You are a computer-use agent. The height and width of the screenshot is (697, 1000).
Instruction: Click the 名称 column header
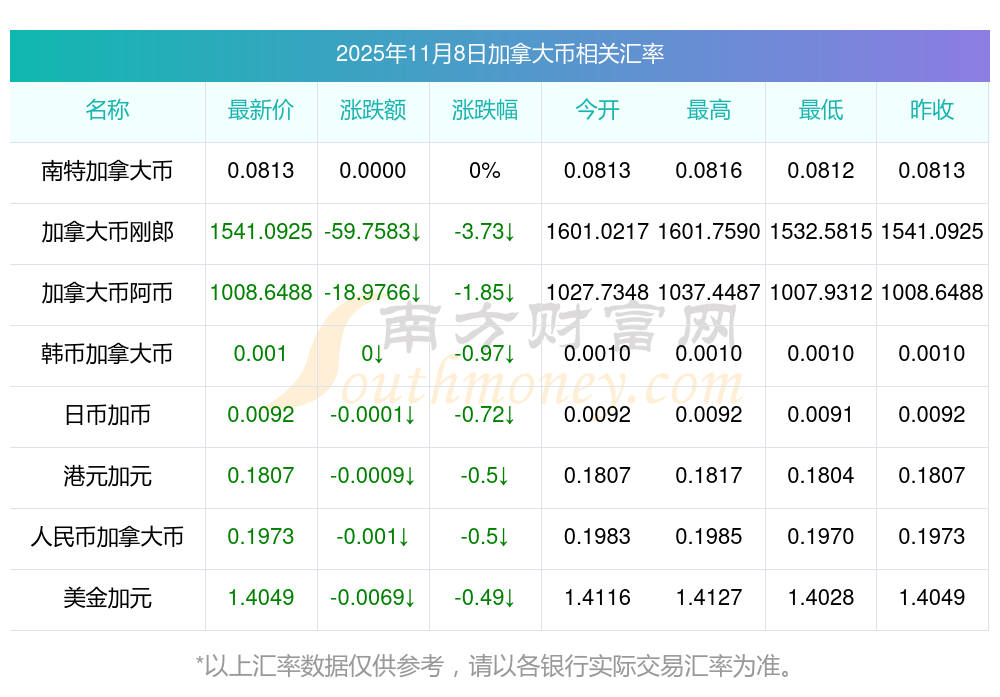(107, 111)
